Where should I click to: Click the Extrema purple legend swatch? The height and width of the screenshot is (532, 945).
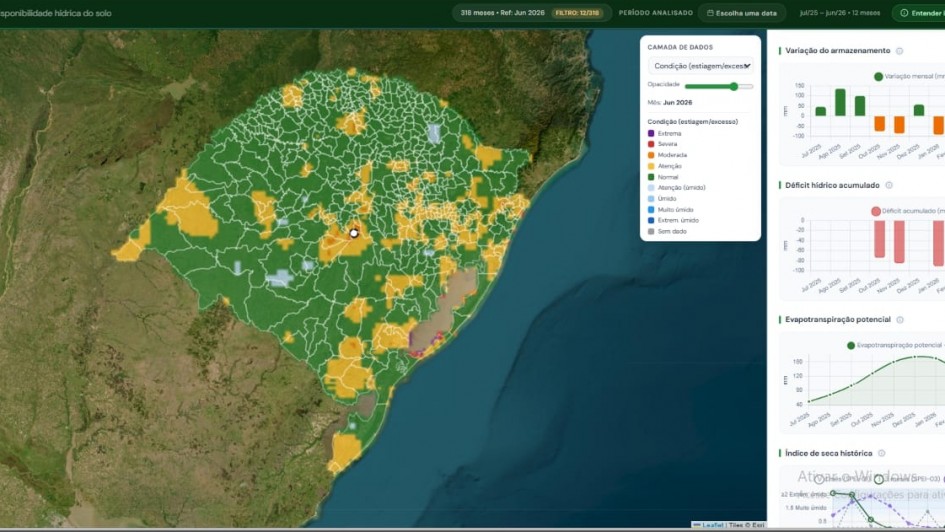pyautogui.click(x=651, y=133)
